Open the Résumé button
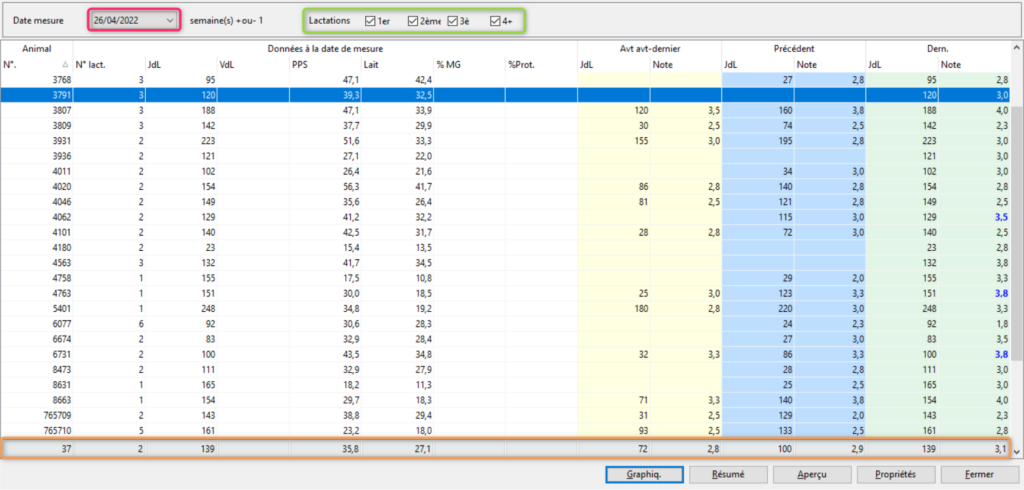 click(719, 474)
